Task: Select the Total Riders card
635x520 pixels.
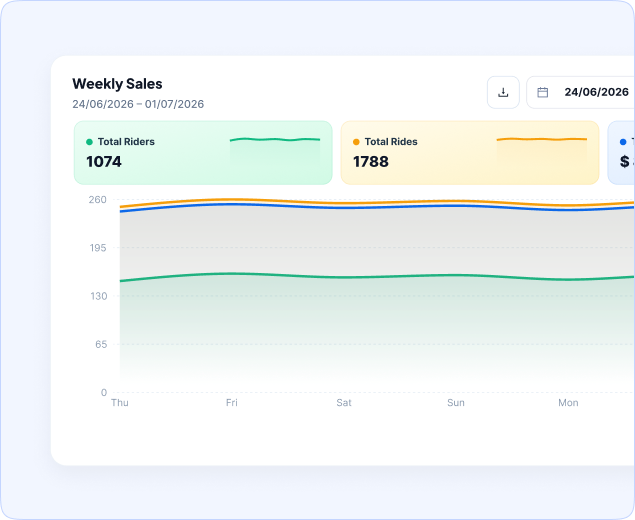Action: click(203, 153)
